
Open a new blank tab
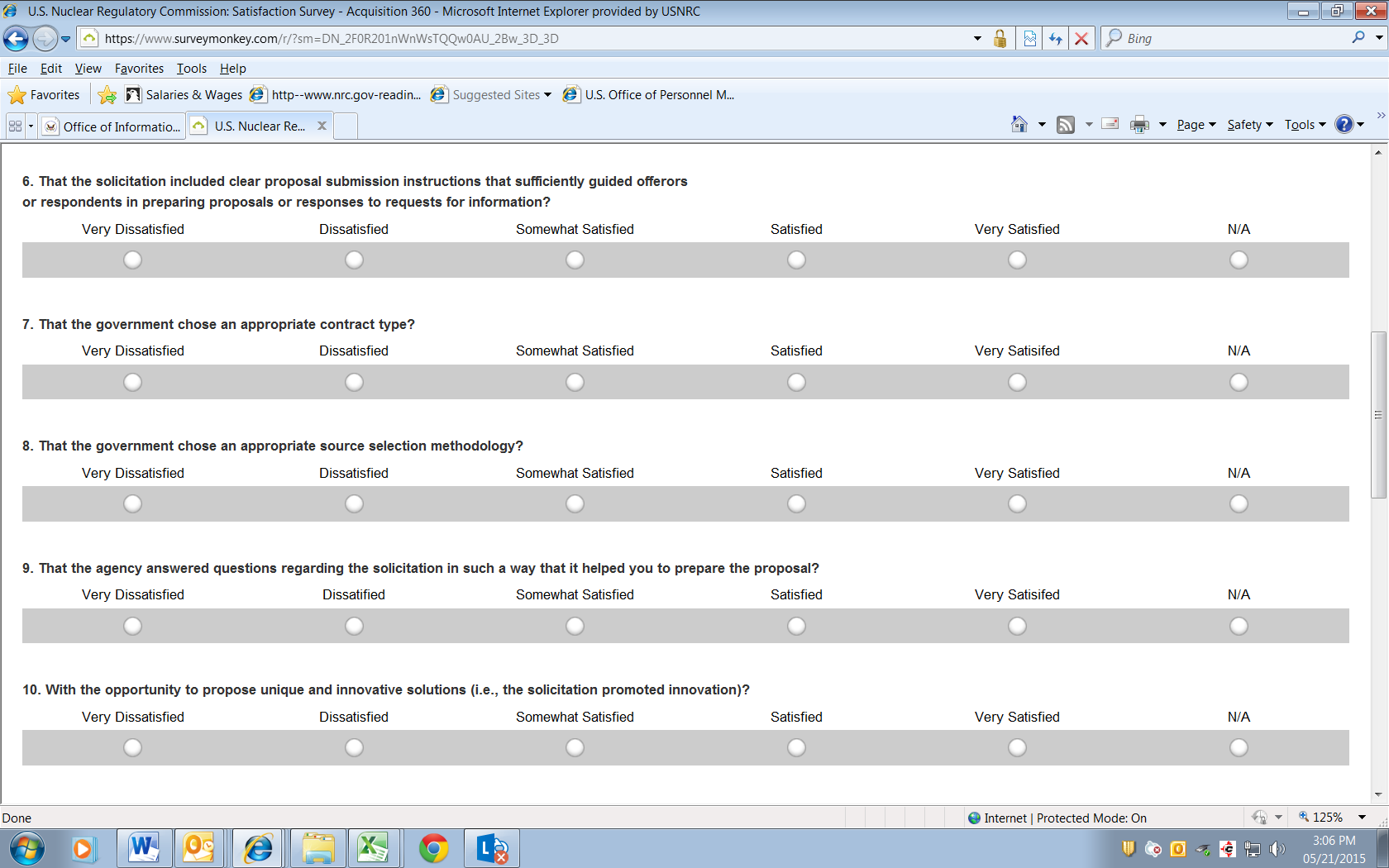346,126
